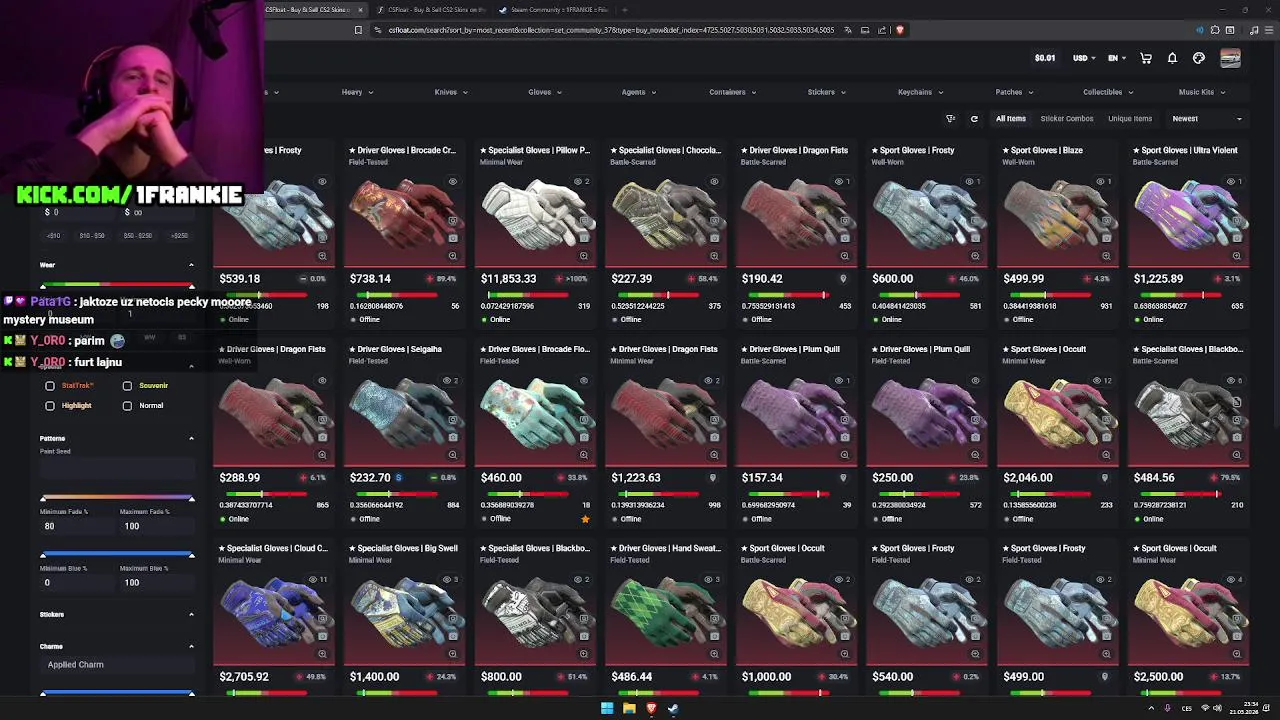Open the Gloves category menu
This screenshot has height=720, width=1280.
click(545, 92)
